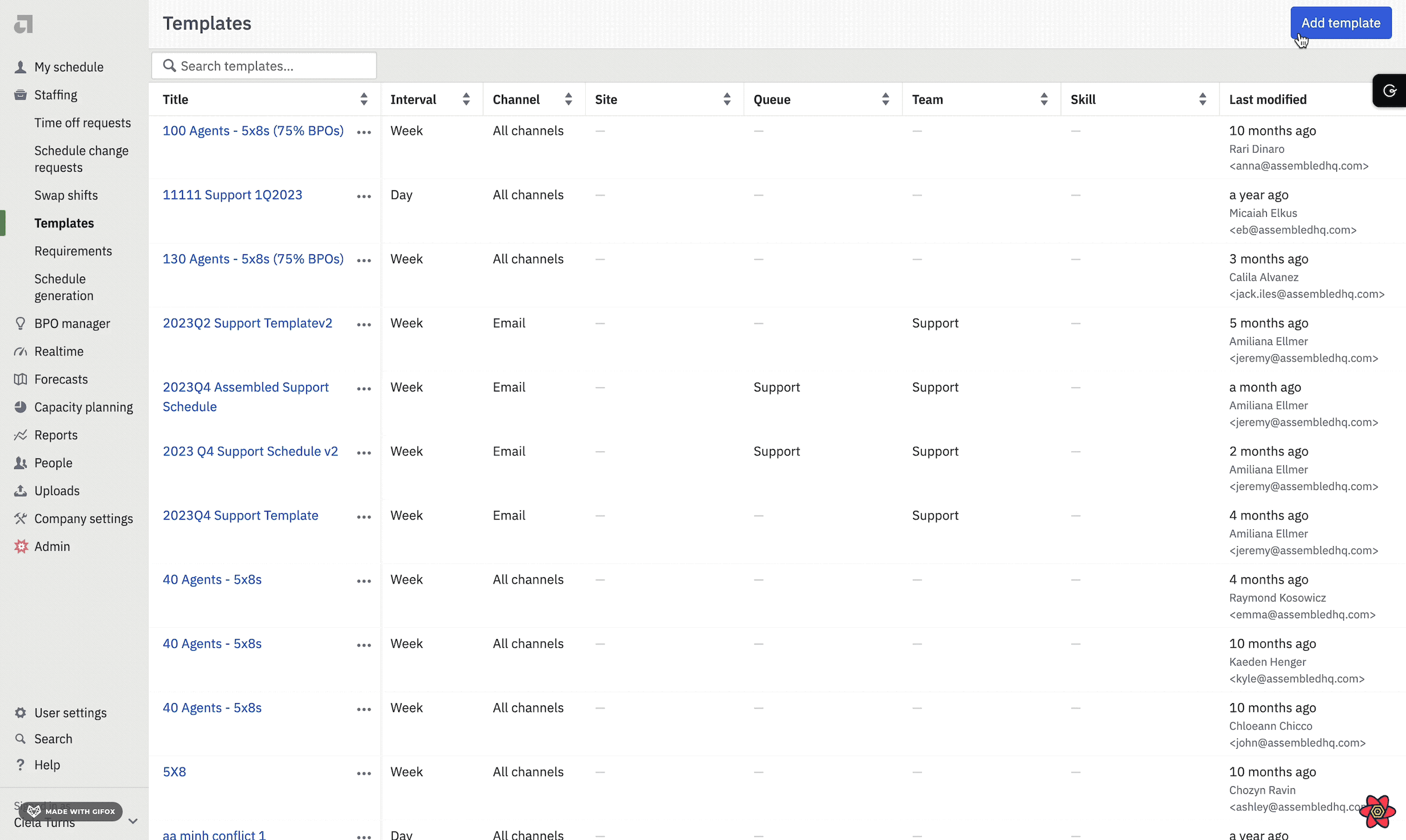Image resolution: width=1406 pixels, height=840 pixels.
Task: Open options menu for 2023Q4 Support Template
Action: tap(364, 517)
